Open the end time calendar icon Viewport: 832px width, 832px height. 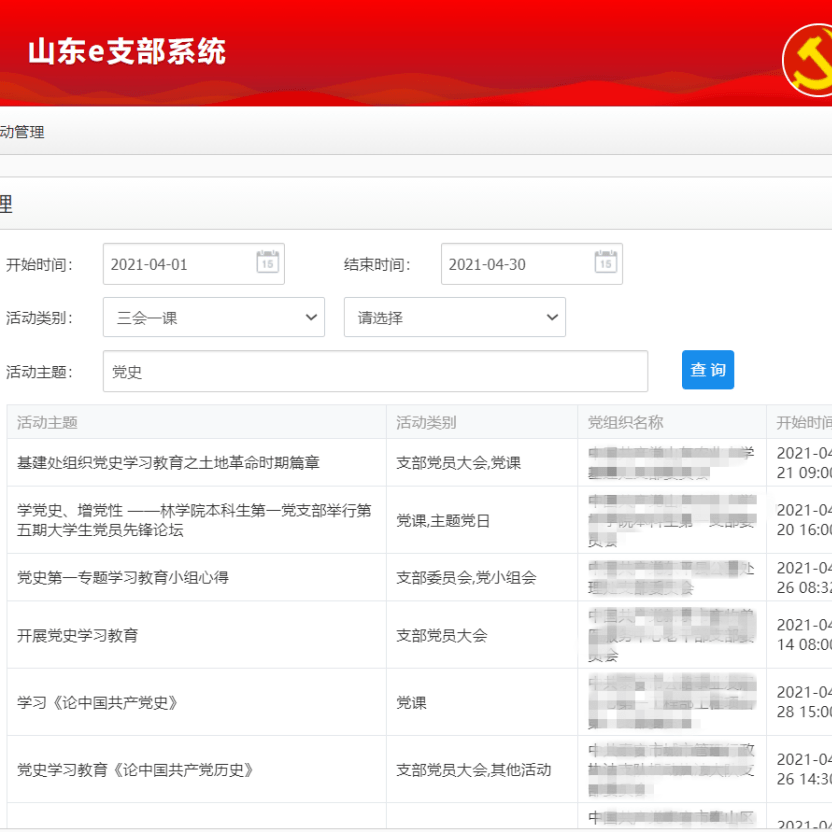pos(605,262)
